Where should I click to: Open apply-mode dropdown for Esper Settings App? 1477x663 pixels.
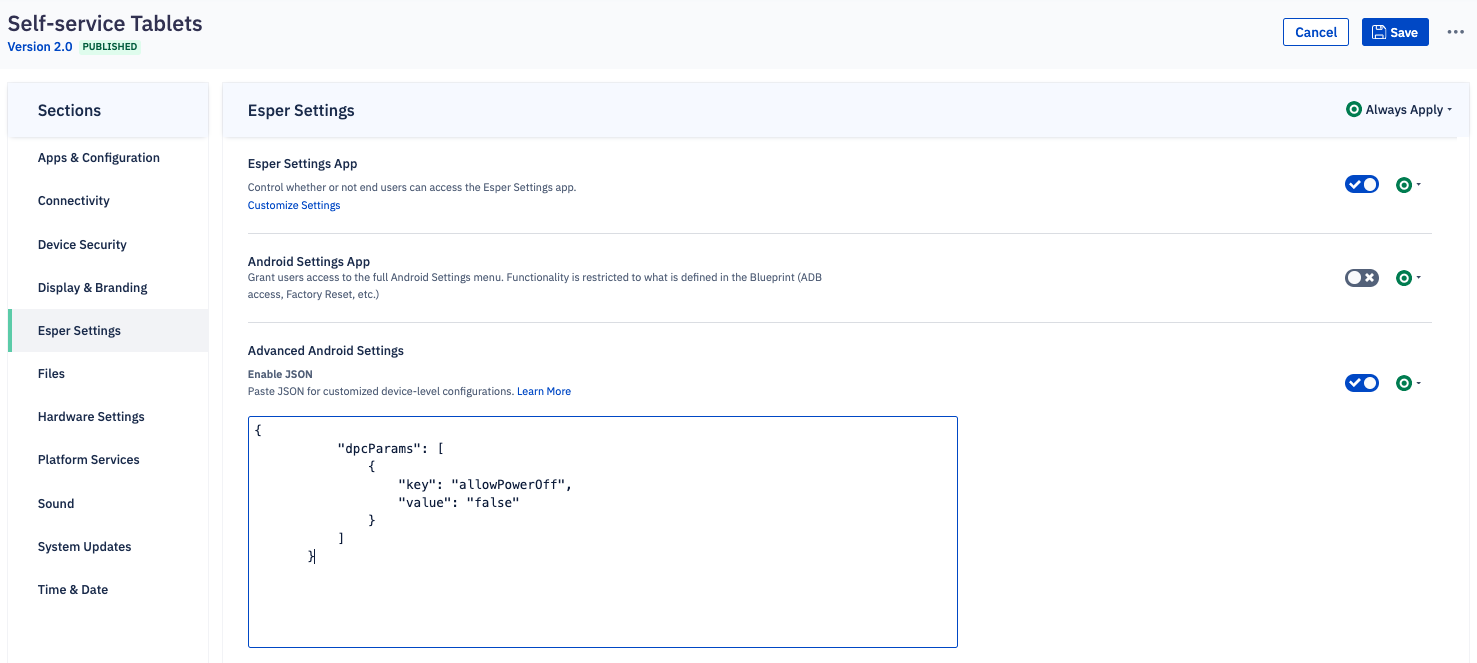[x=1408, y=185]
